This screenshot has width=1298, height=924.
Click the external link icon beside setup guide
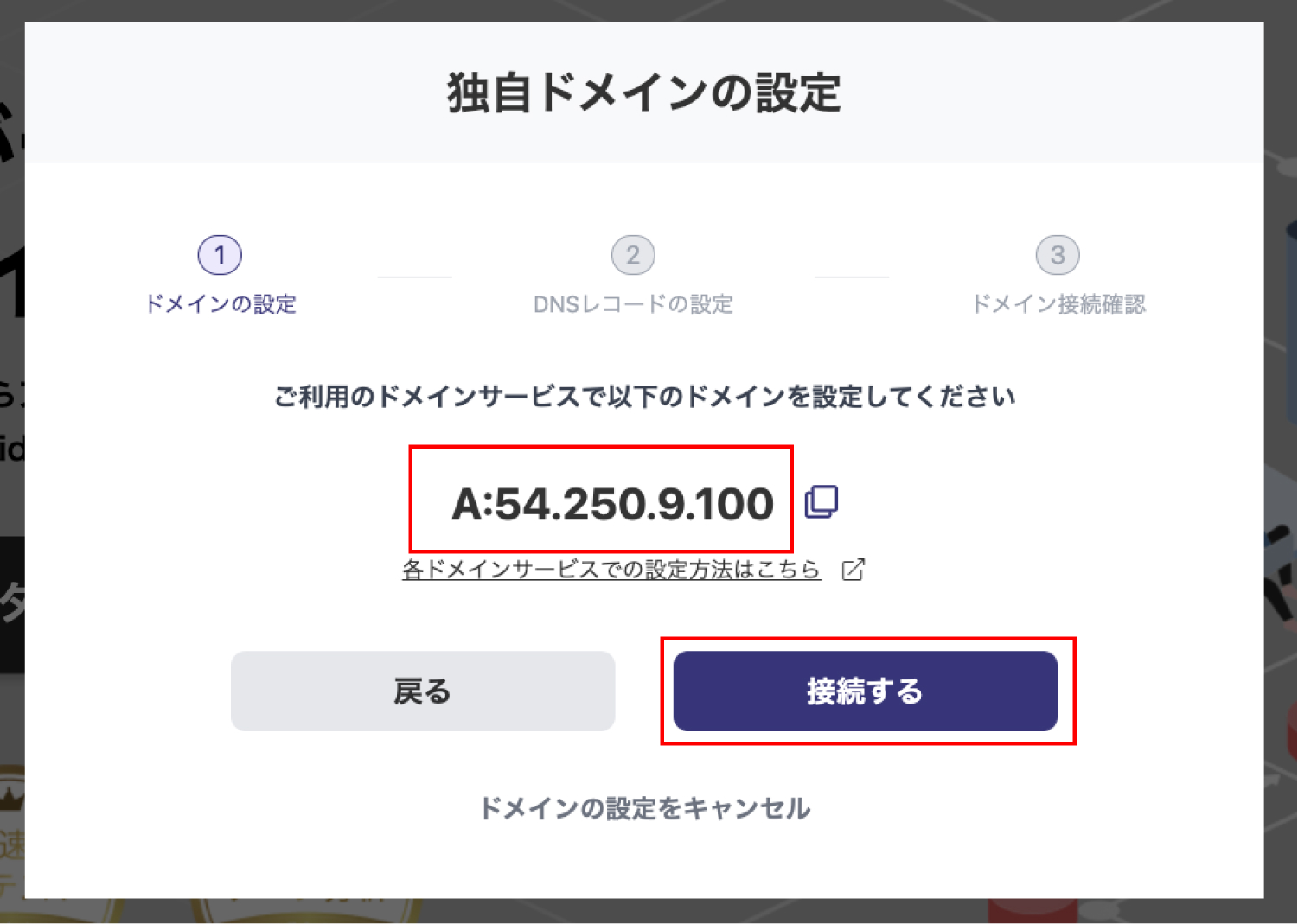click(853, 570)
